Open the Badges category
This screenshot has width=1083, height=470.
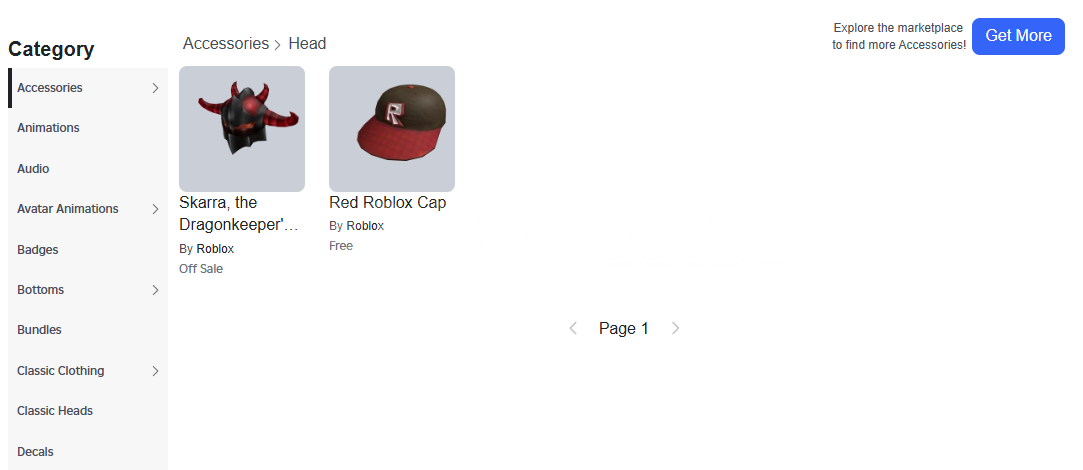[38, 250]
